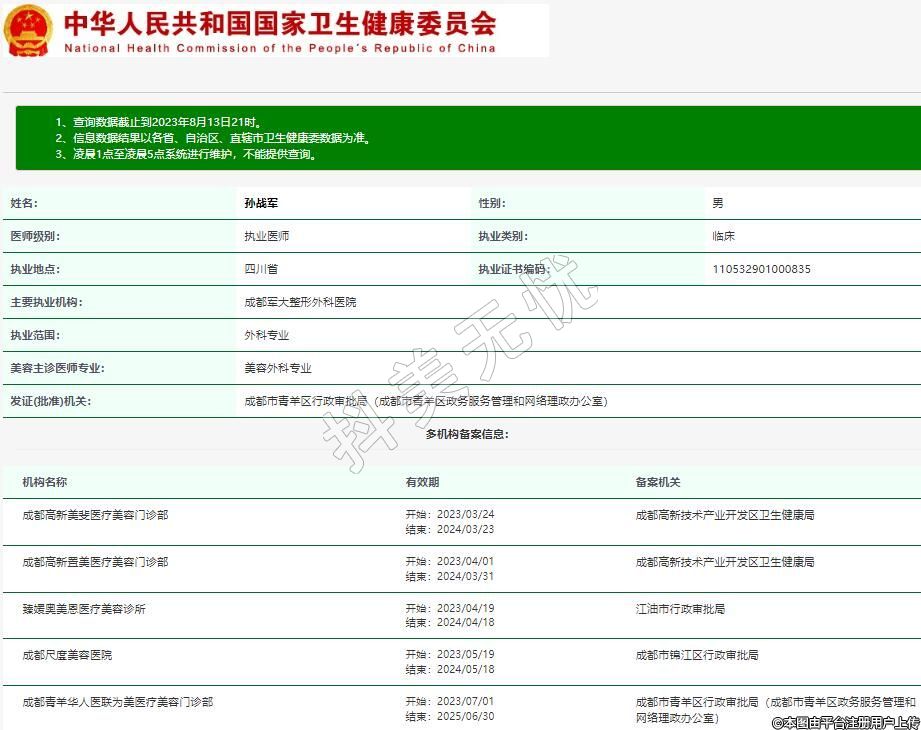Click the 发证(批准)机关 issuing authority value

point(426,401)
